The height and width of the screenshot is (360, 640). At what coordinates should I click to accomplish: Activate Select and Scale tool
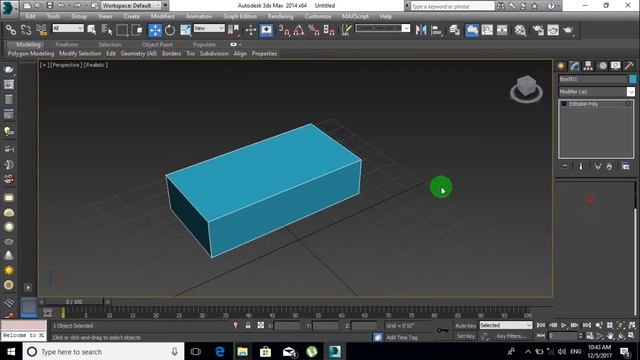185,30
